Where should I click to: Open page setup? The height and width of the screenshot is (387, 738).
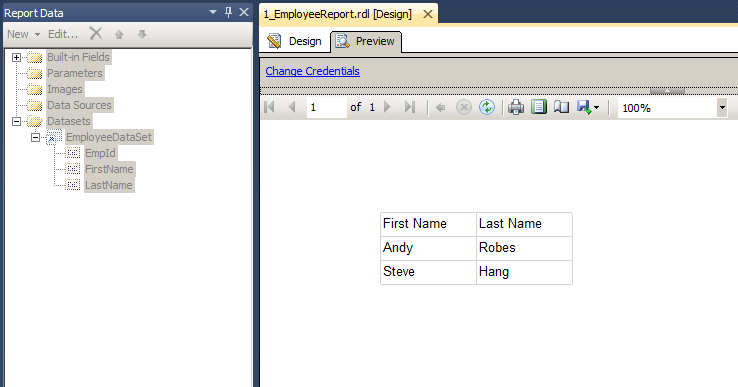562,107
